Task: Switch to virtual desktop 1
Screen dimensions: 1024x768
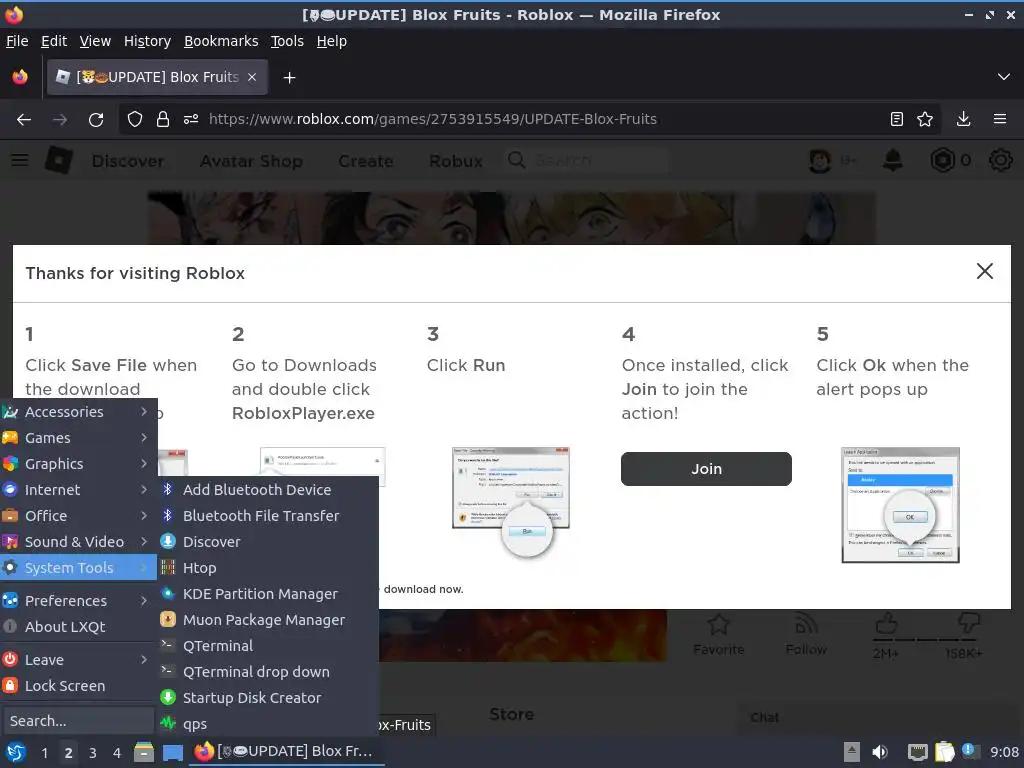Action: 44,753
